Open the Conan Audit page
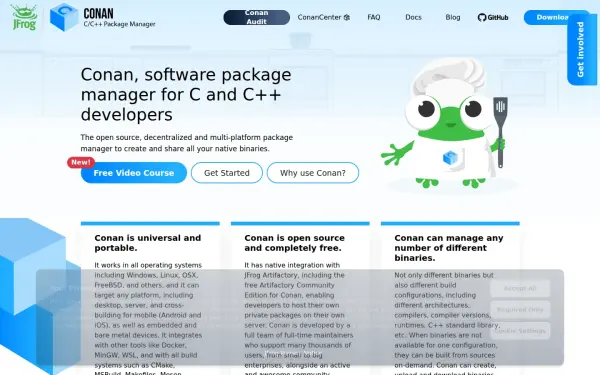Screen dimensions: 600x375 pyautogui.click(x=256, y=17)
